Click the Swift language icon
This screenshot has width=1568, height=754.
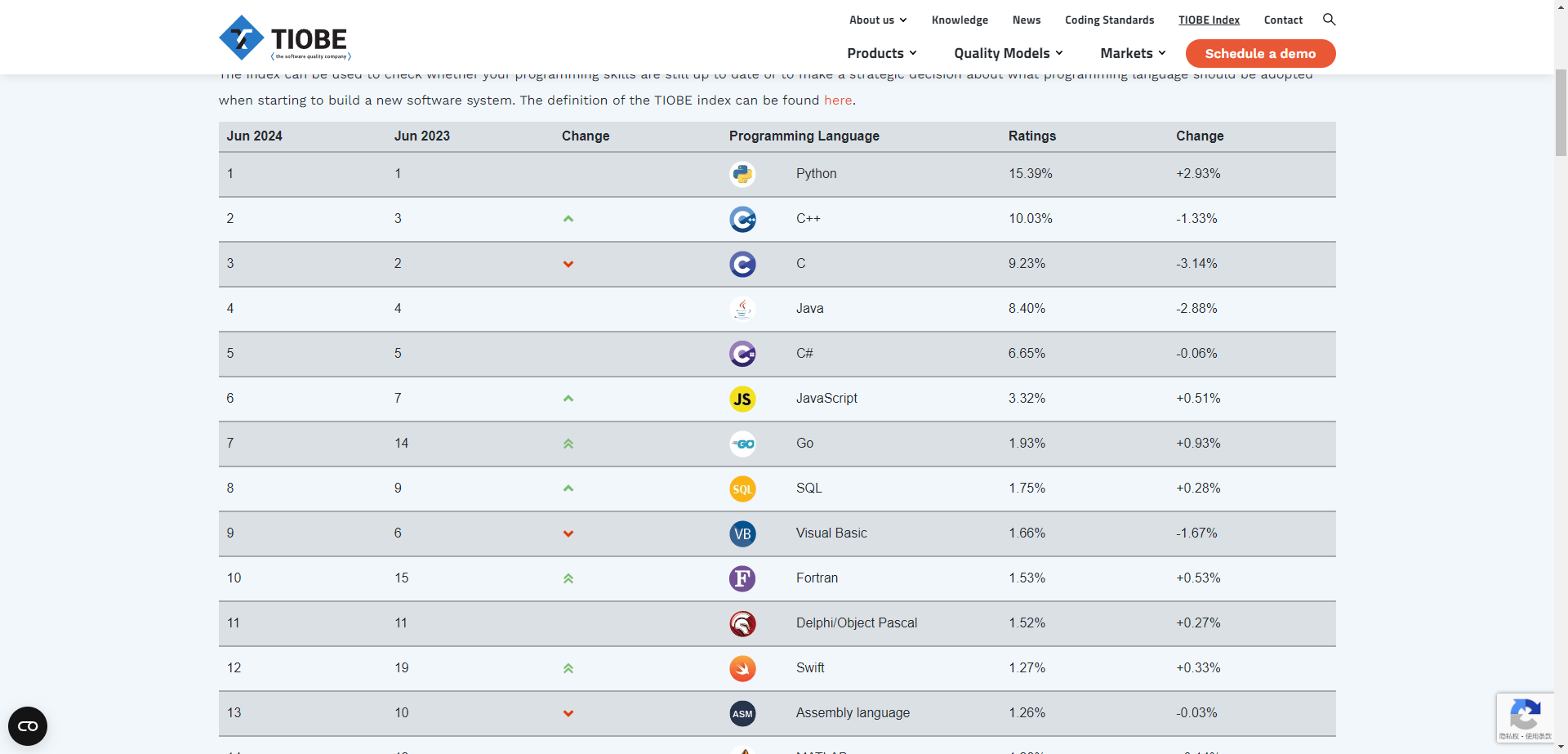(x=742, y=668)
